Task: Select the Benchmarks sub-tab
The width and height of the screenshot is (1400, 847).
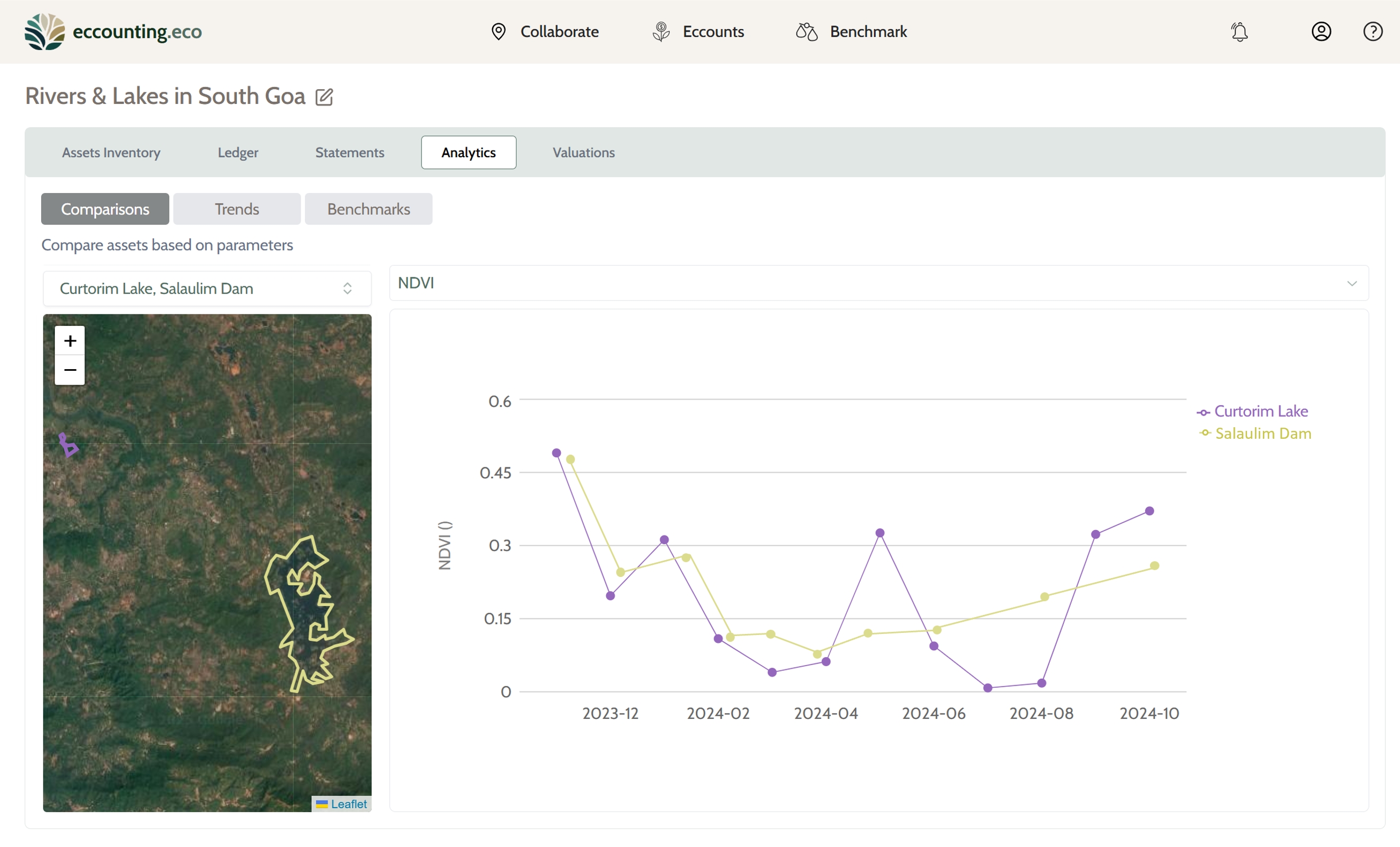Action: tap(368, 209)
